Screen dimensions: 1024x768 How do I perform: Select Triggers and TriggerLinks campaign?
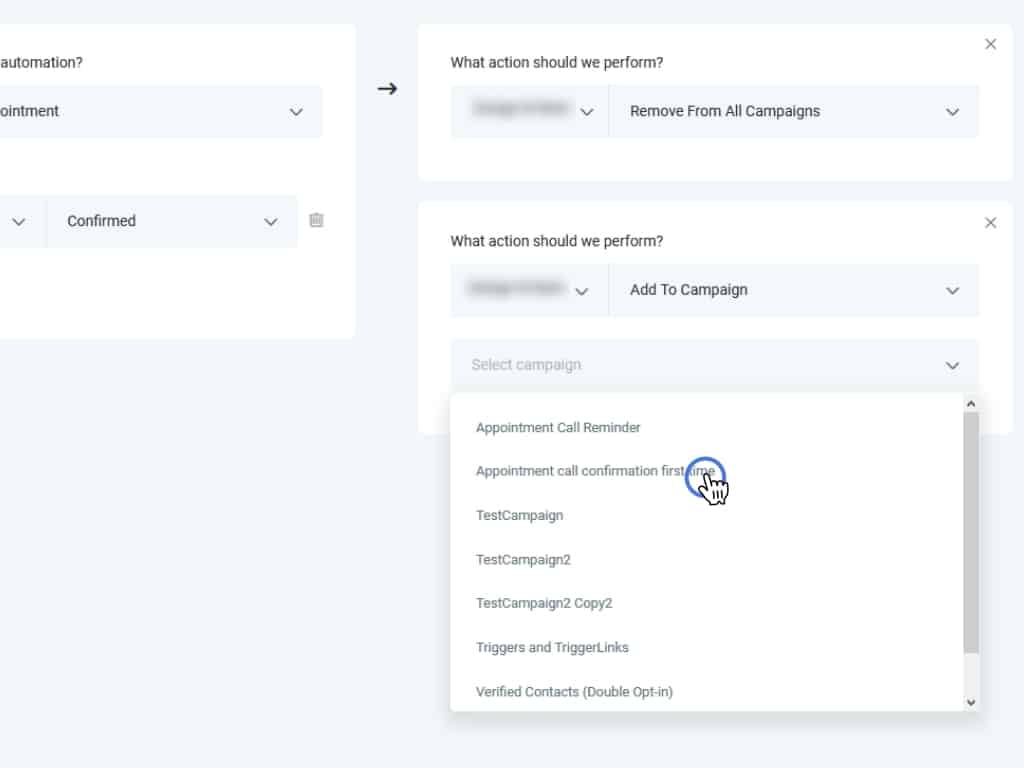point(552,648)
